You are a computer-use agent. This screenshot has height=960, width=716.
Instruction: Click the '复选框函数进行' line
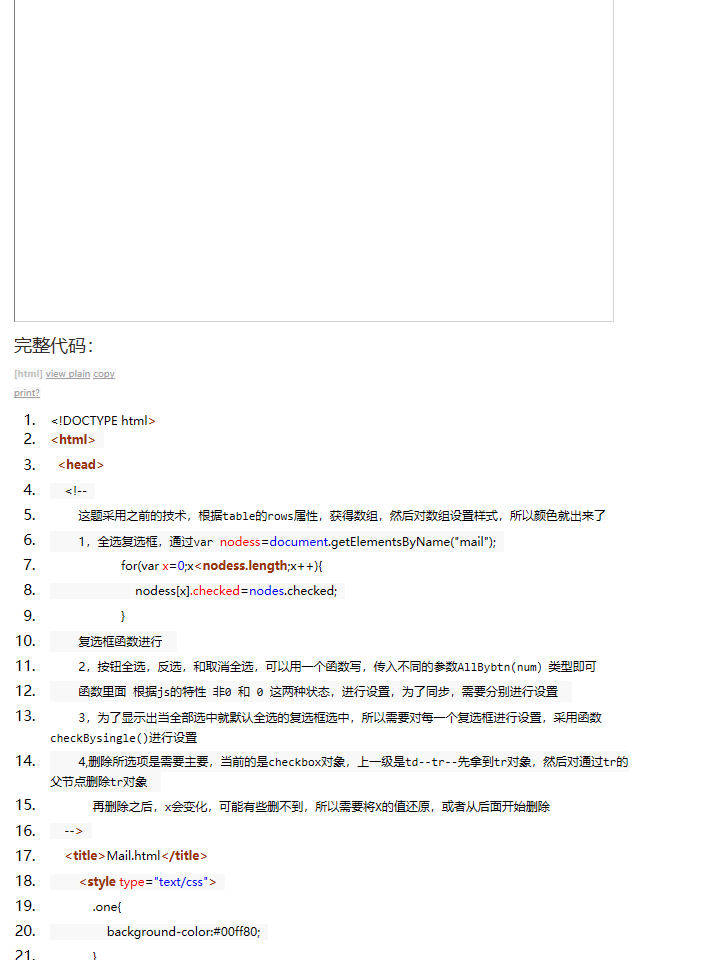[x=120, y=641]
